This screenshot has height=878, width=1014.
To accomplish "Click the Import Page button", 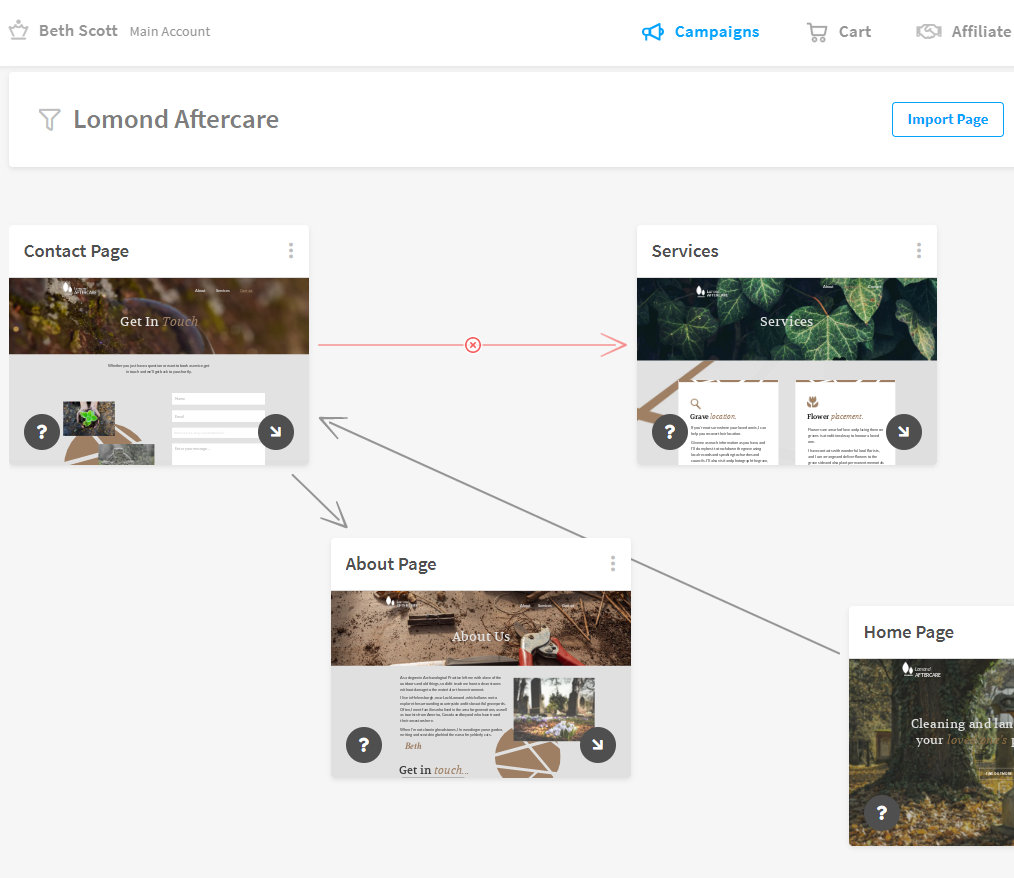I will 947,120.
